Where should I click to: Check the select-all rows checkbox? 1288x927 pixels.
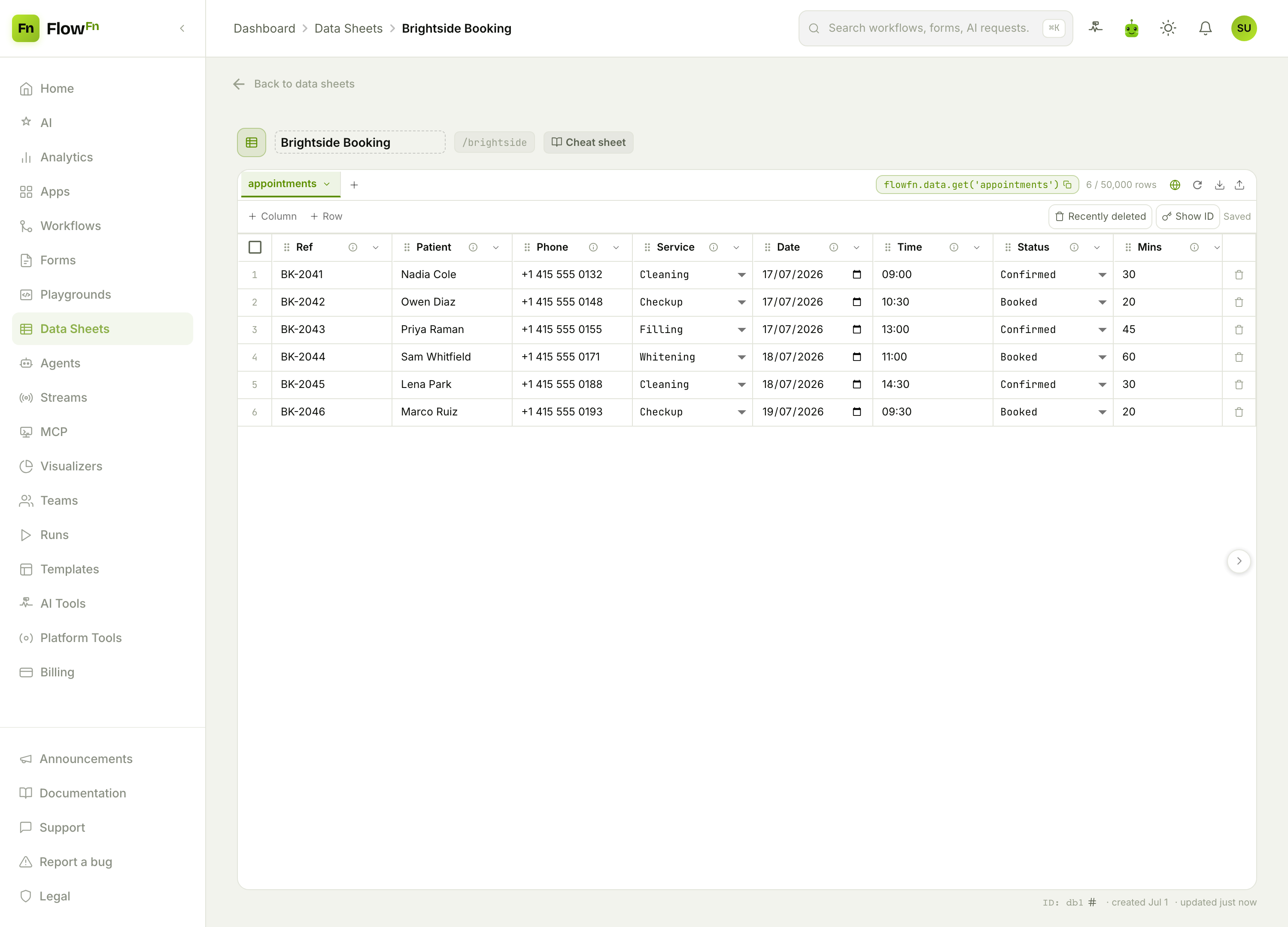(255, 248)
